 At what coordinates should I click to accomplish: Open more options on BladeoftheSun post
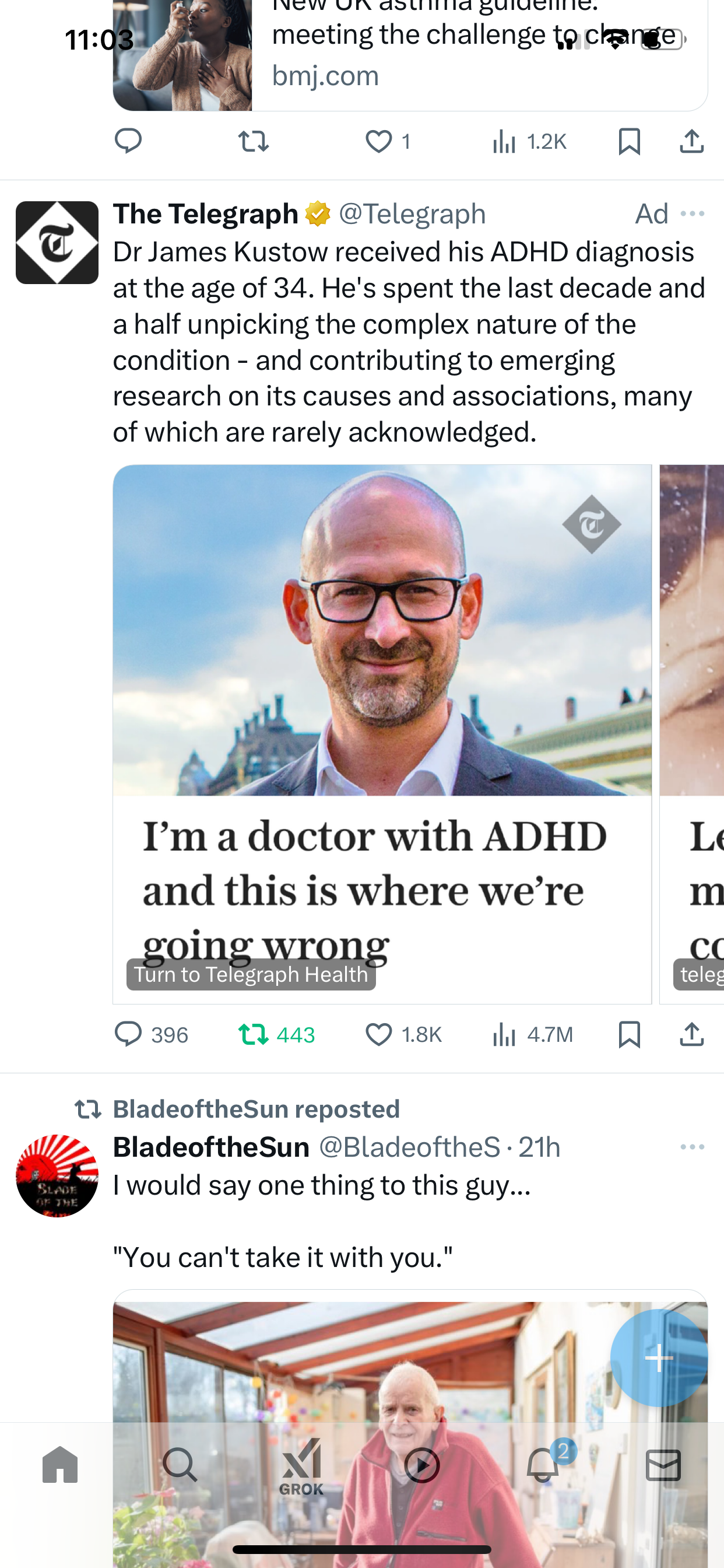pos(693,1147)
